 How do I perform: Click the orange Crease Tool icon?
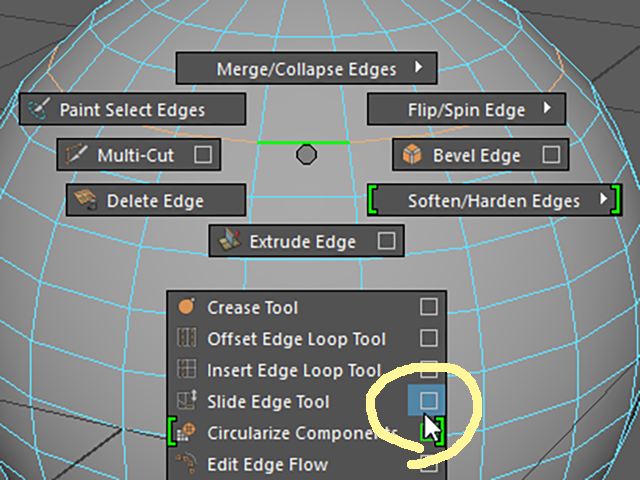point(186,306)
